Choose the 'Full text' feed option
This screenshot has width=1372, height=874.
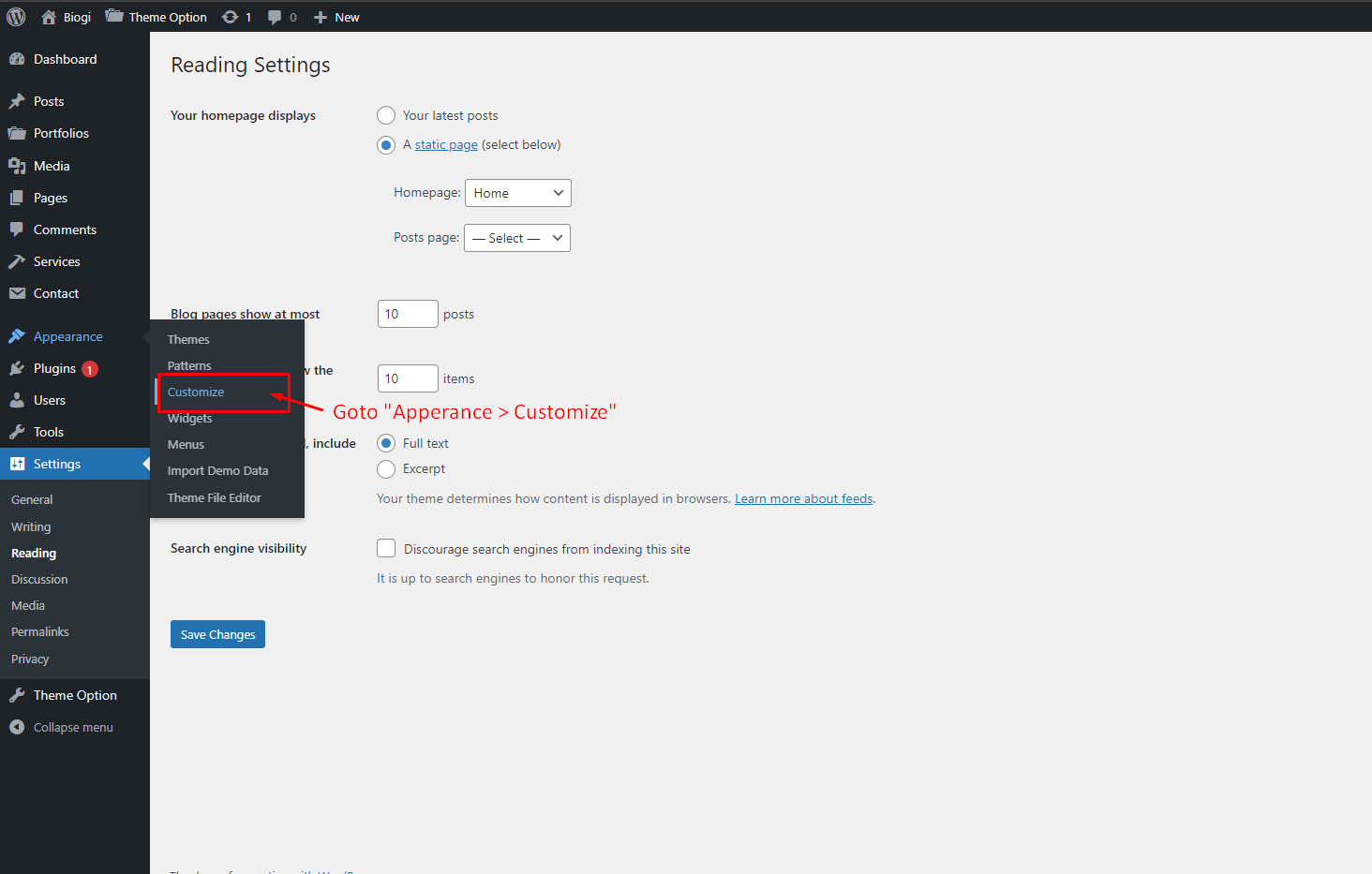386,443
